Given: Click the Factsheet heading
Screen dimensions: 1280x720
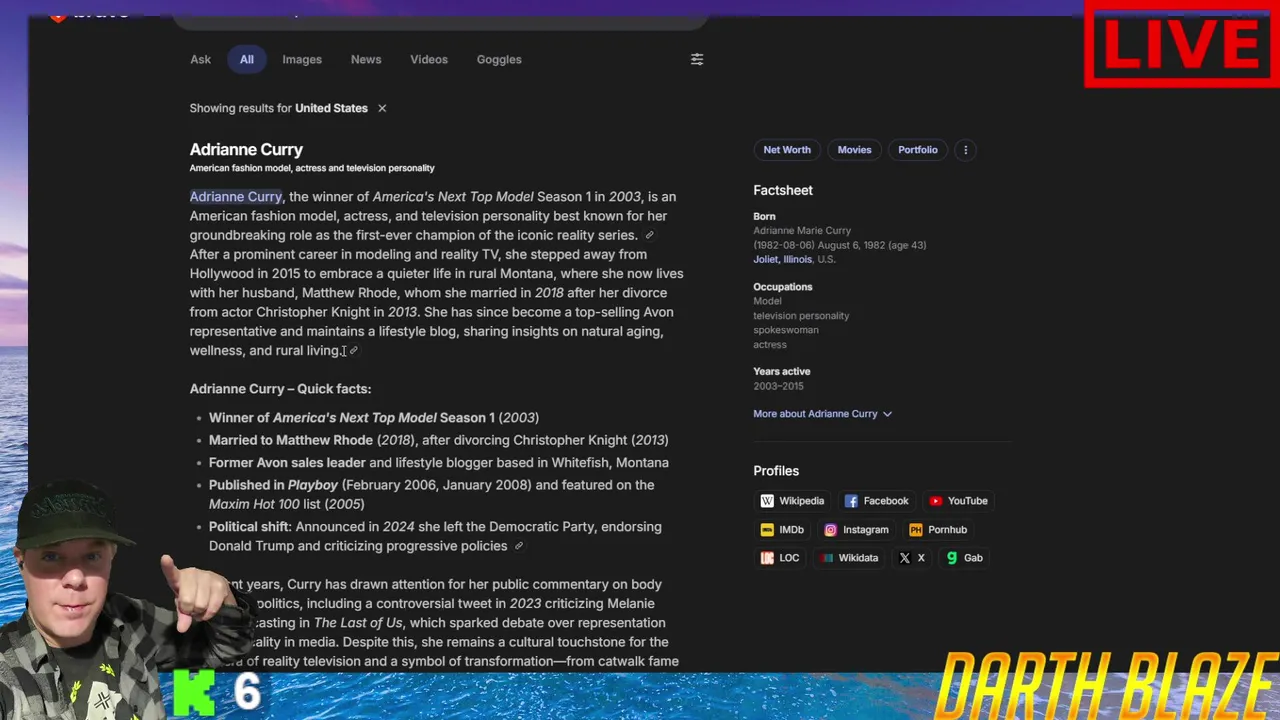Looking at the screenshot, I should [783, 190].
